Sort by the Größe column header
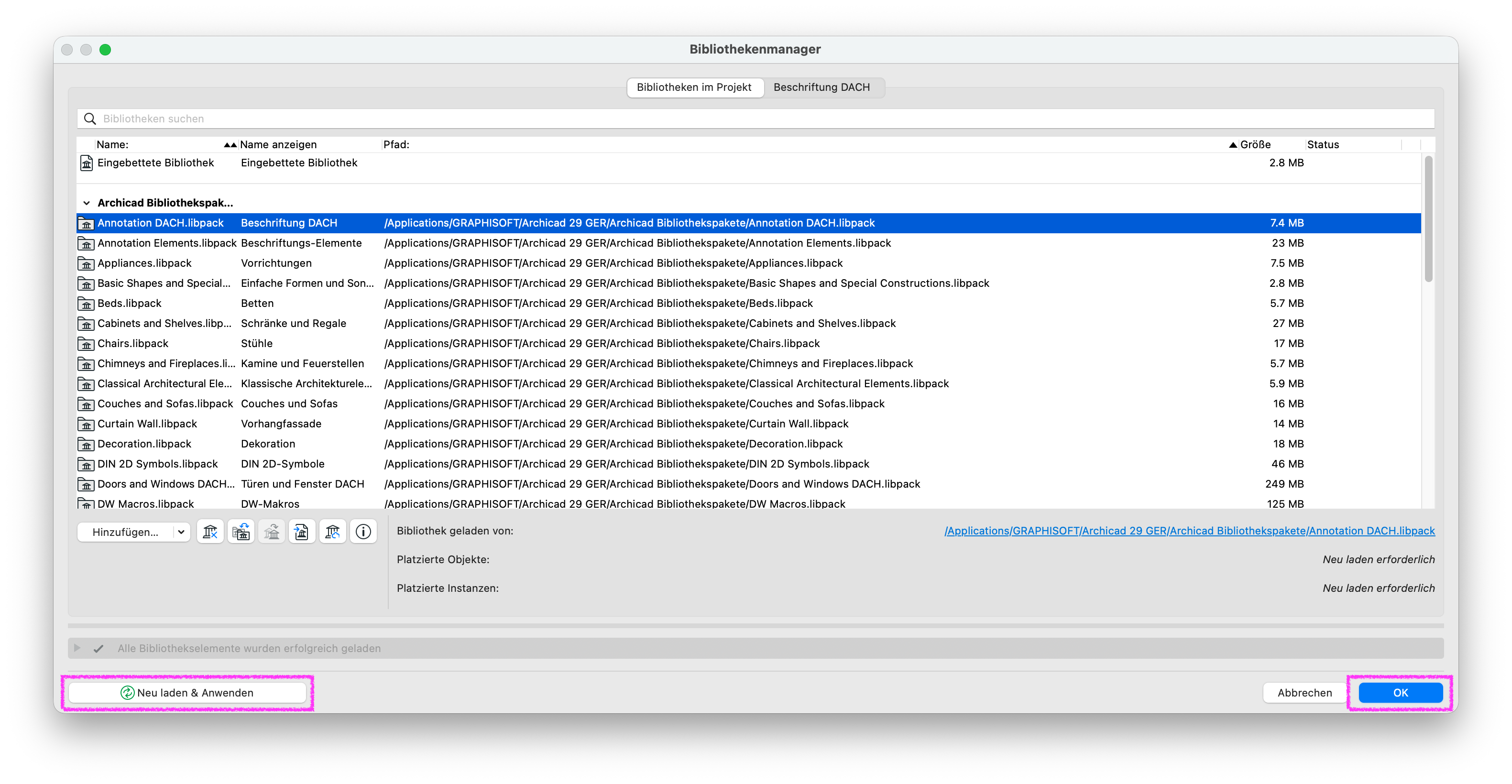The width and height of the screenshot is (1512, 784). pyautogui.click(x=1272, y=144)
